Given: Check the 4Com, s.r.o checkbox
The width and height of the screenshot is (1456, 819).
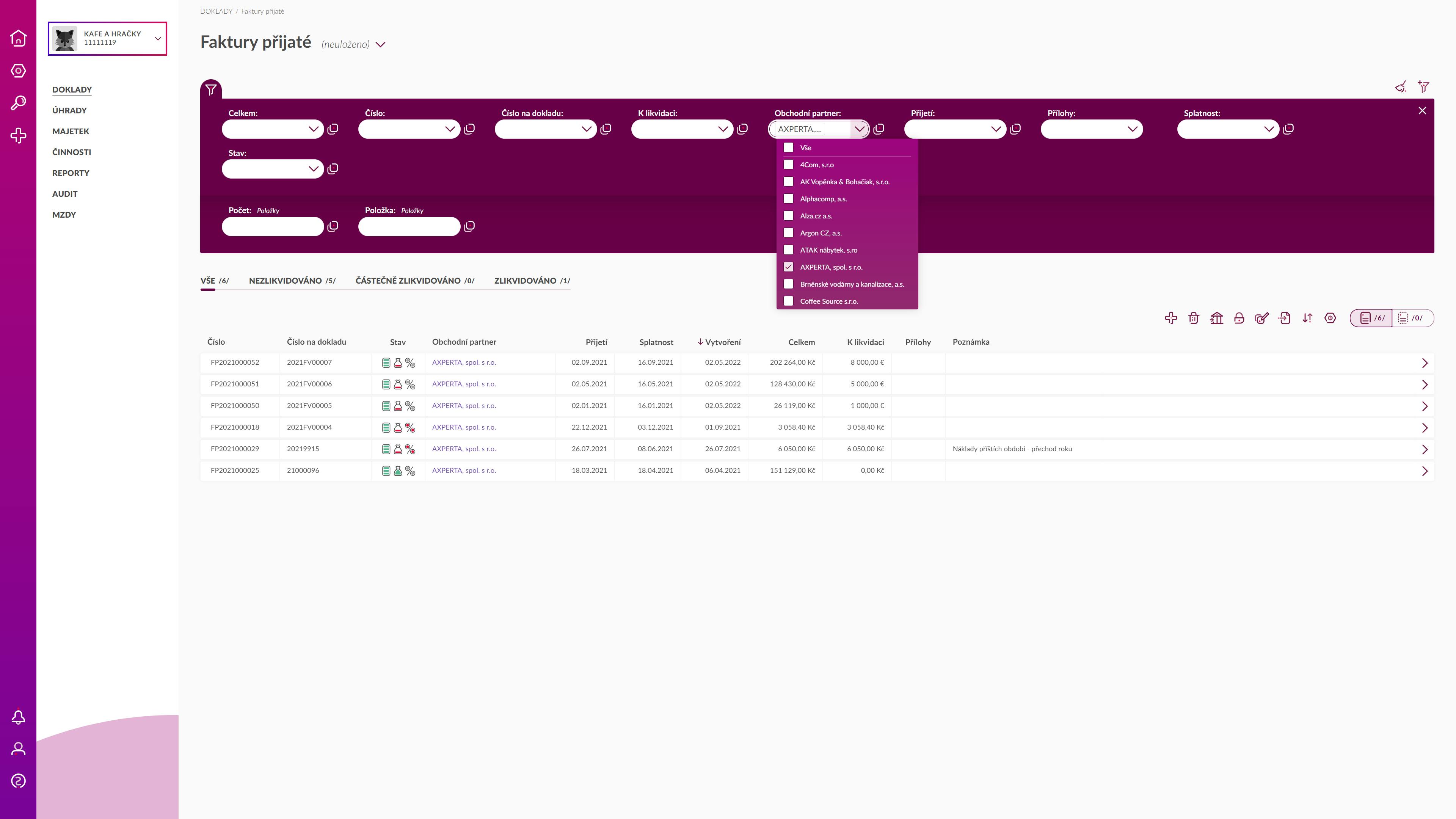Looking at the screenshot, I should [789, 165].
